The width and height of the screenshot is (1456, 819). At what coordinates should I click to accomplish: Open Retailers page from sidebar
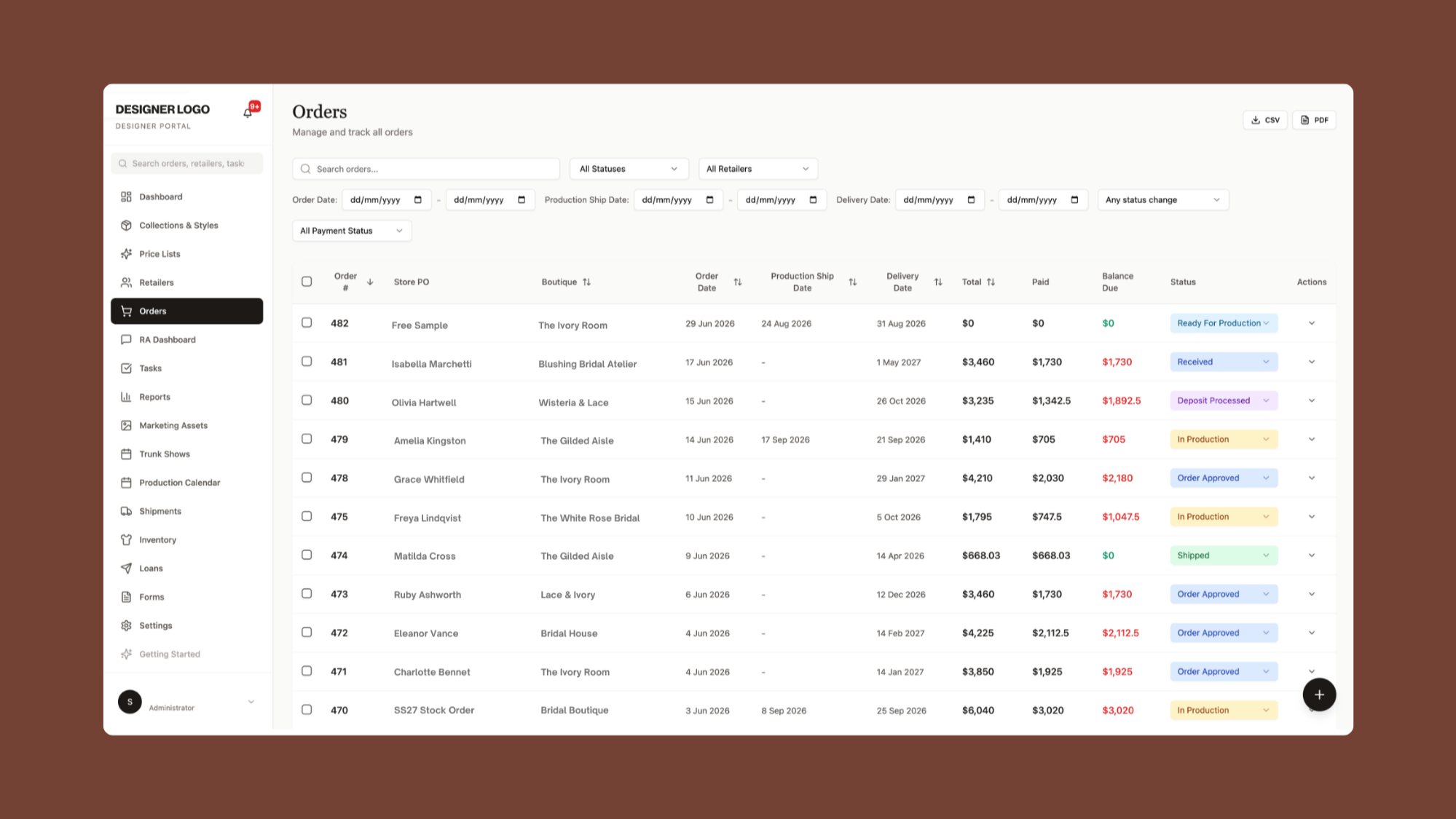click(x=187, y=282)
